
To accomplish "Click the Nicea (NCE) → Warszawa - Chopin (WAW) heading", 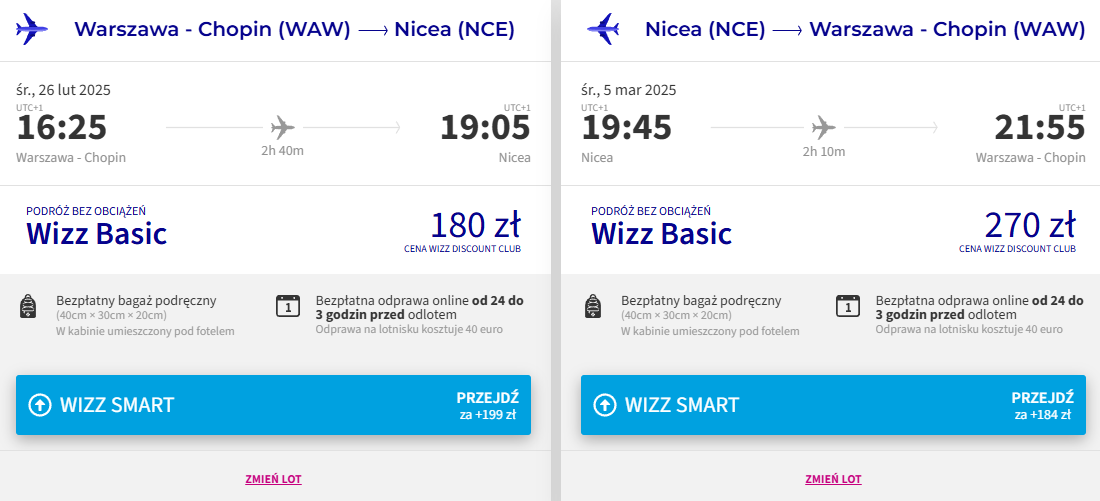I will coord(865,30).
